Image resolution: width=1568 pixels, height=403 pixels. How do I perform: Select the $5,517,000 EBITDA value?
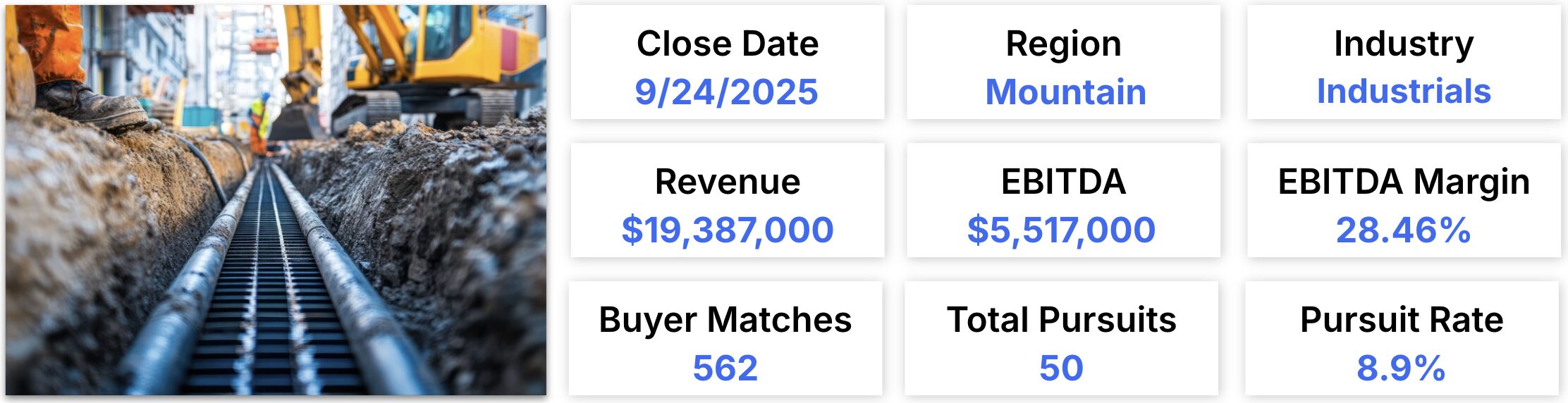click(x=1061, y=230)
